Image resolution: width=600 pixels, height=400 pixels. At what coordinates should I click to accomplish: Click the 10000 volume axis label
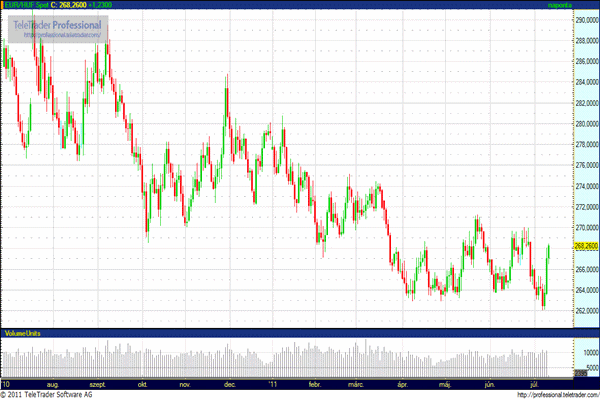(x=588, y=352)
